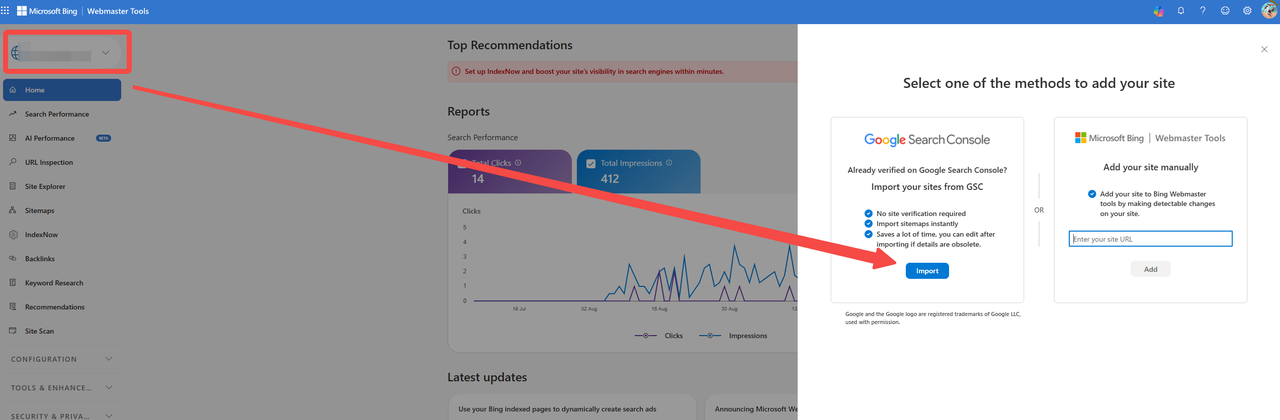Open the Set up IndexNow recommendation banner

[x=623, y=72]
